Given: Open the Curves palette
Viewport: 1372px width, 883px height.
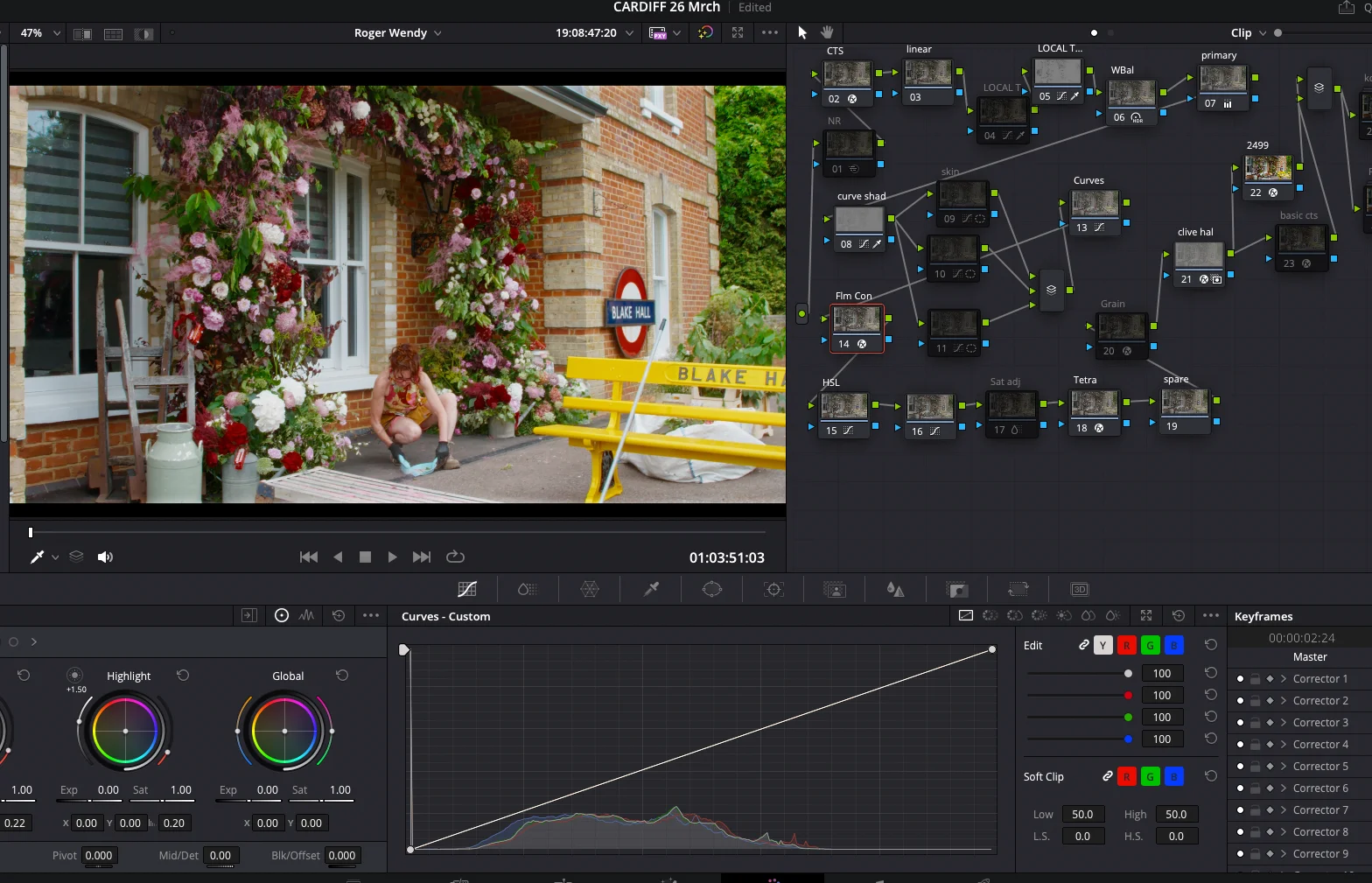Looking at the screenshot, I should point(467,589).
